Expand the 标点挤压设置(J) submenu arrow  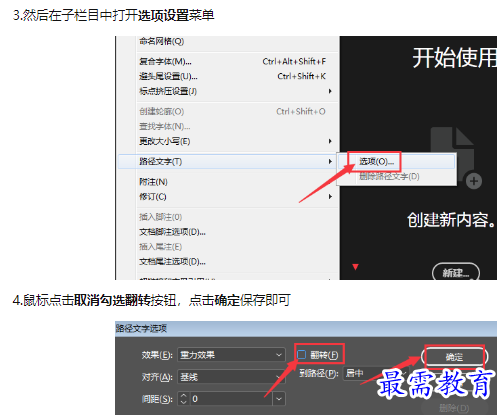[x=330, y=91]
